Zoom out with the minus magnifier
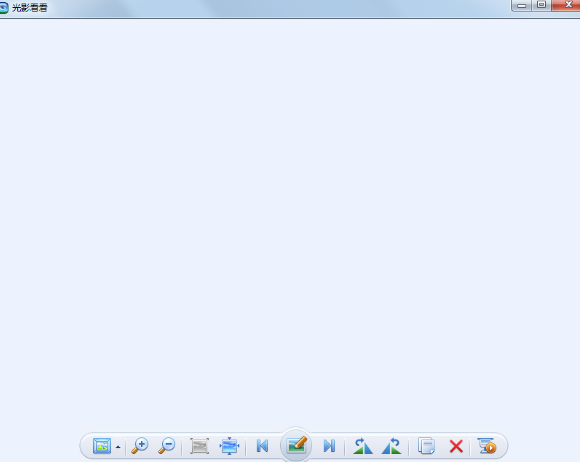The image size is (580, 462). [166, 446]
